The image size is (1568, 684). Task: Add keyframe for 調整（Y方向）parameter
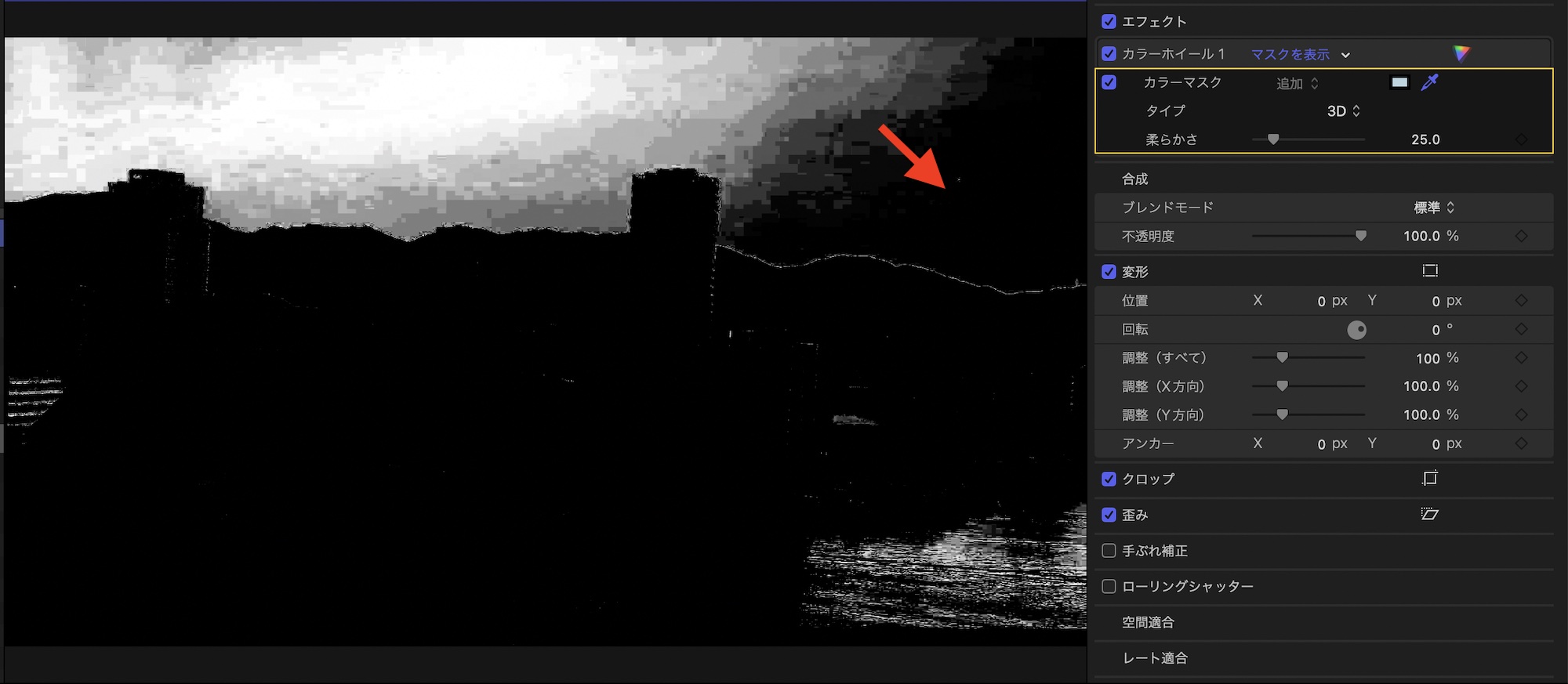point(1521,414)
